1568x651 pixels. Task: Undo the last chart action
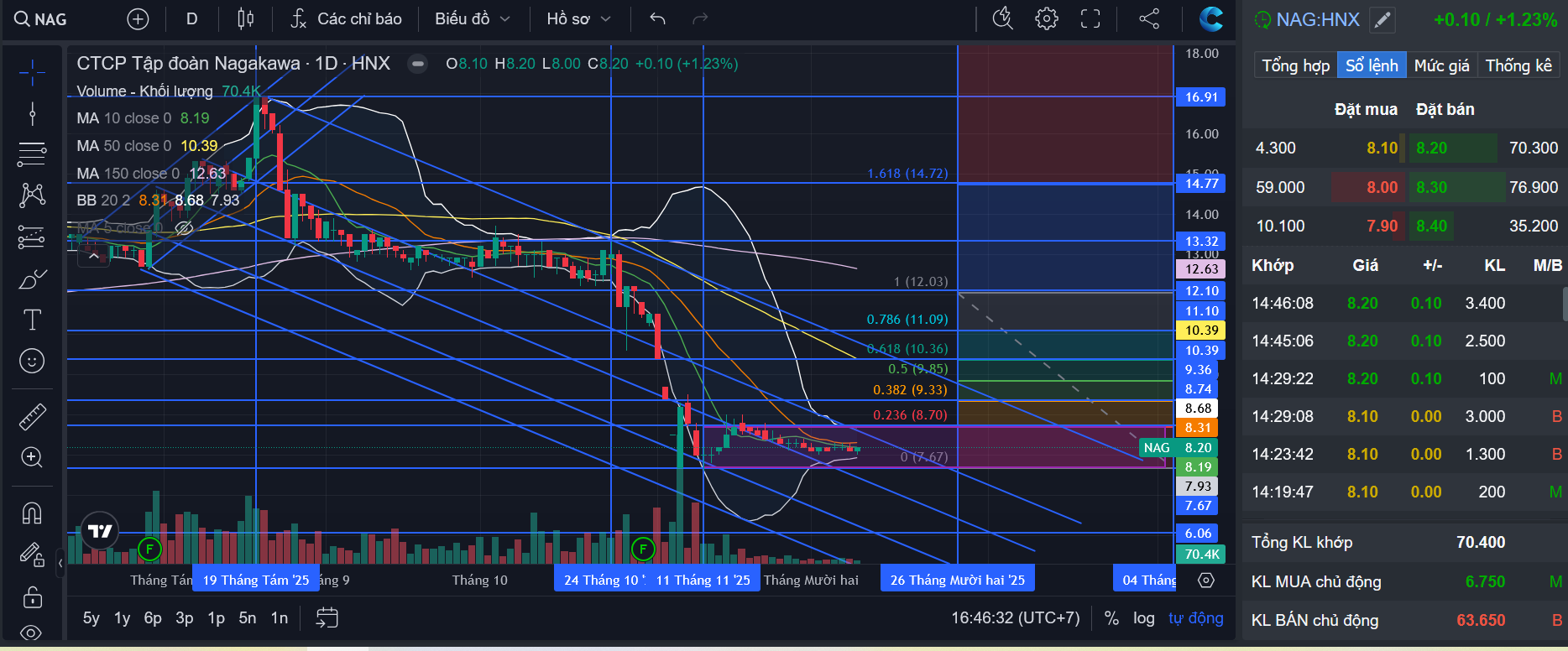click(657, 18)
